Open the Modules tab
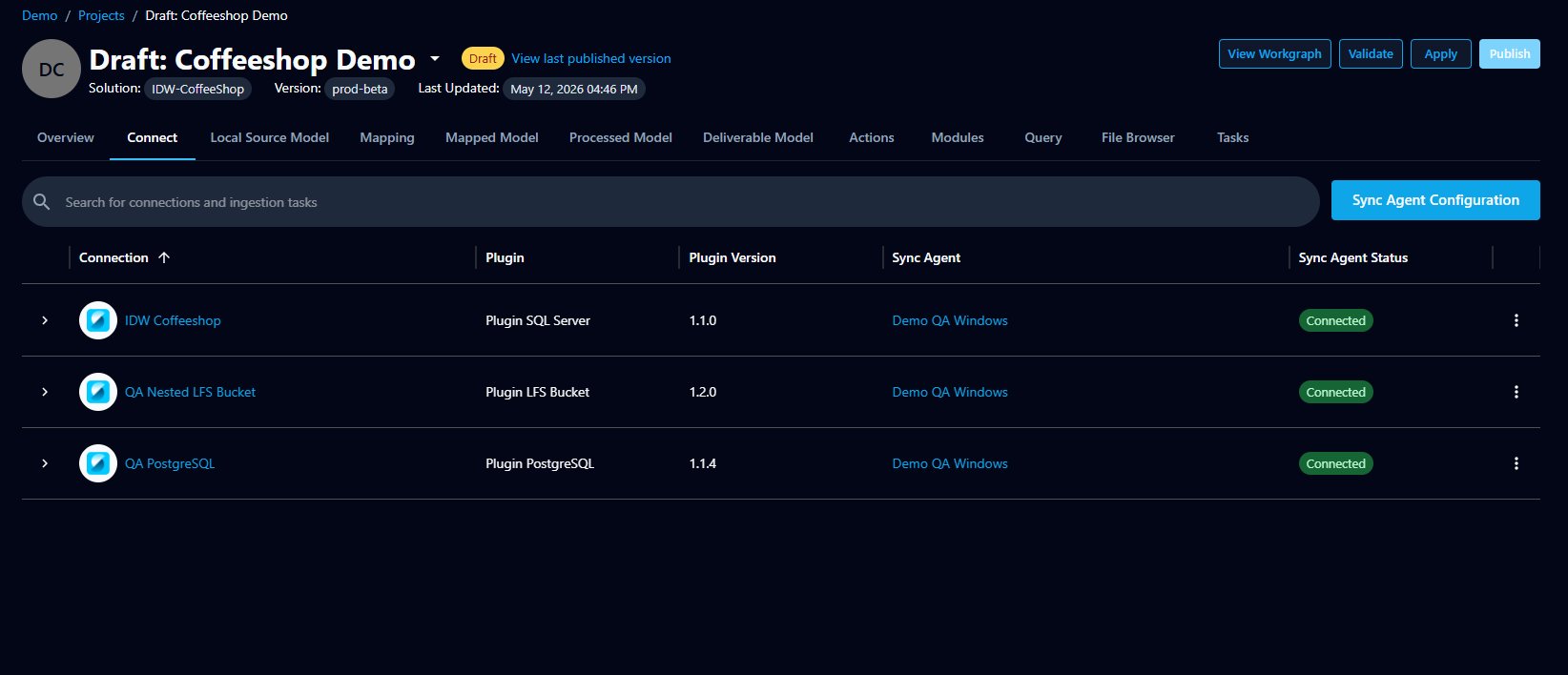The height and width of the screenshot is (675, 1568). (958, 137)
